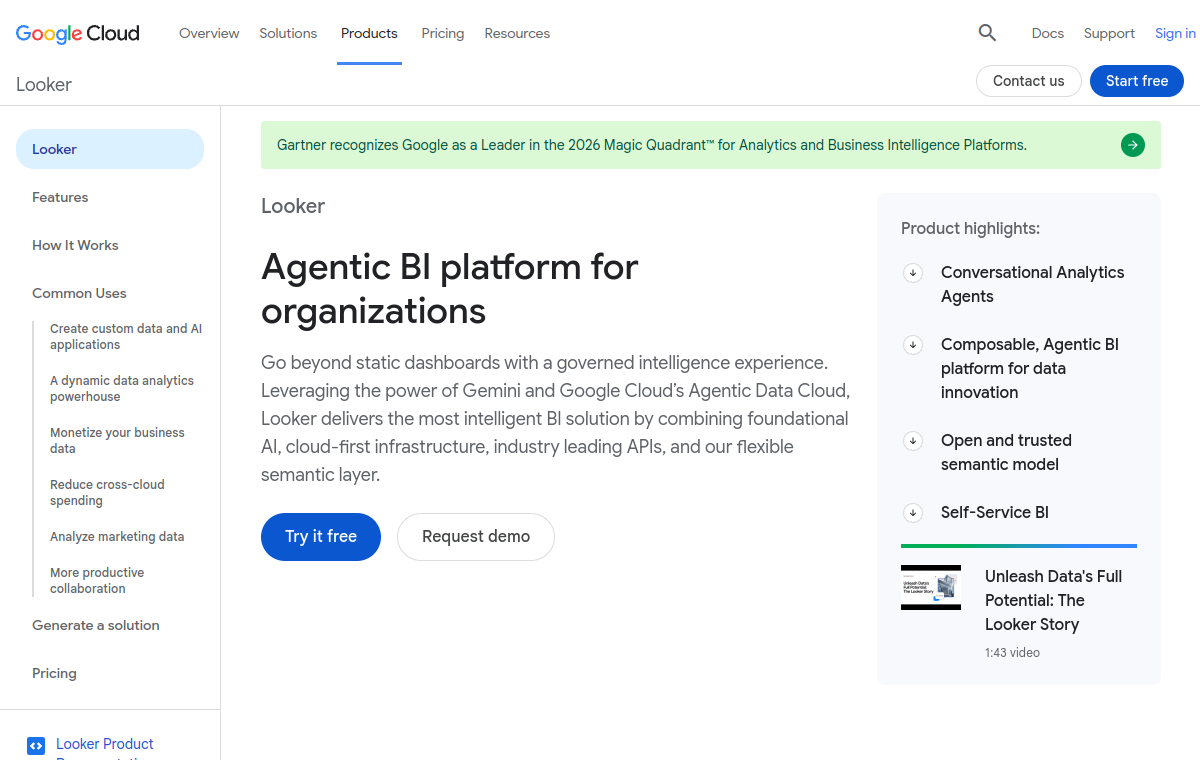Viewport: 1200px width, 760px height.
Task: Go to the Pricing top nav item
Action: coord(443,33)
